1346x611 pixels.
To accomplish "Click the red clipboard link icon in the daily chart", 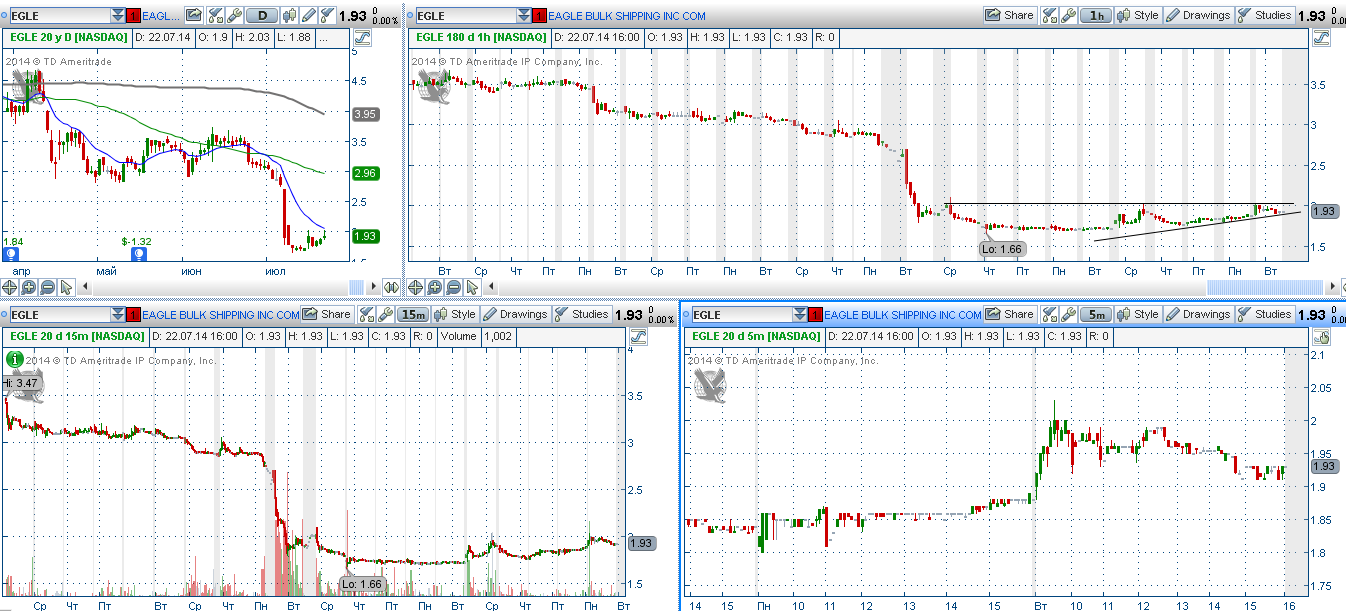I will (x=134, y=15).
